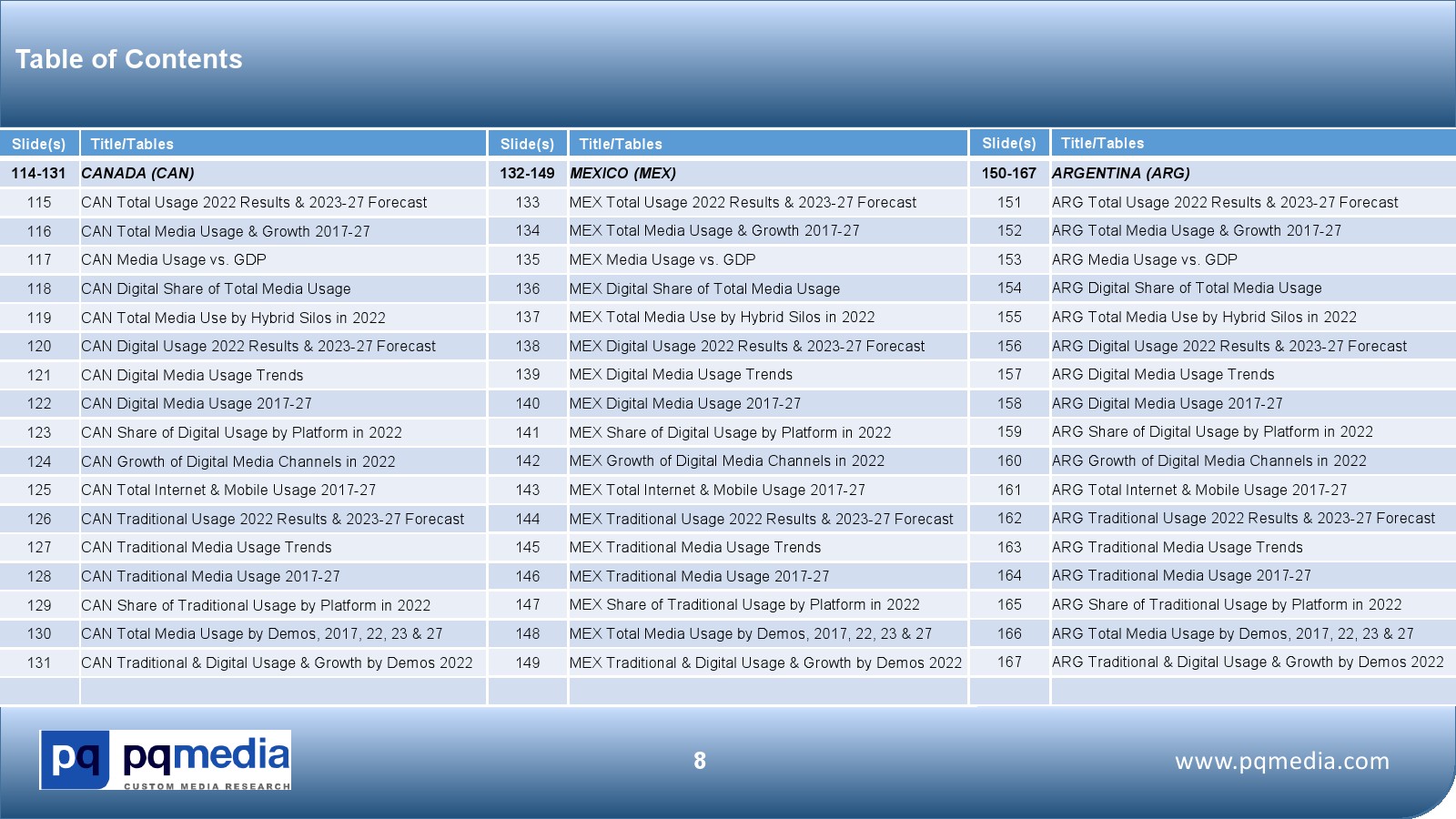The width and height of the screenshot is (1456, 819).
Task: Select ARG Digital Media Usage Trends entry
Action: (1162, 374)
